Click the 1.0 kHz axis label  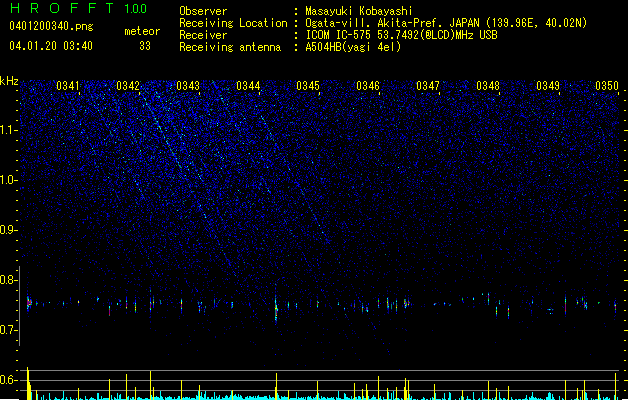8,180
